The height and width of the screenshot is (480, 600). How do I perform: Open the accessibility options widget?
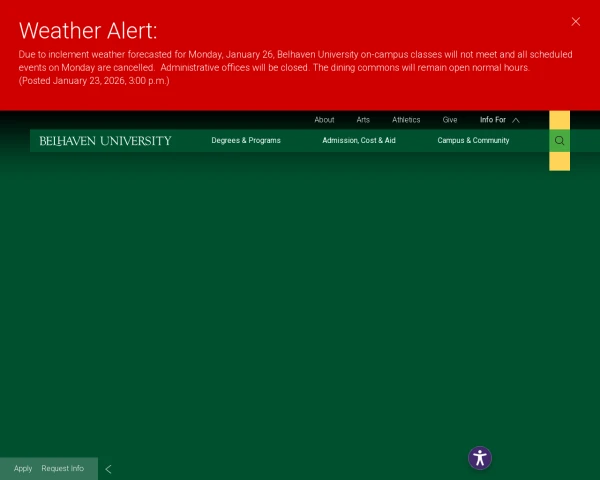[480, 458]
